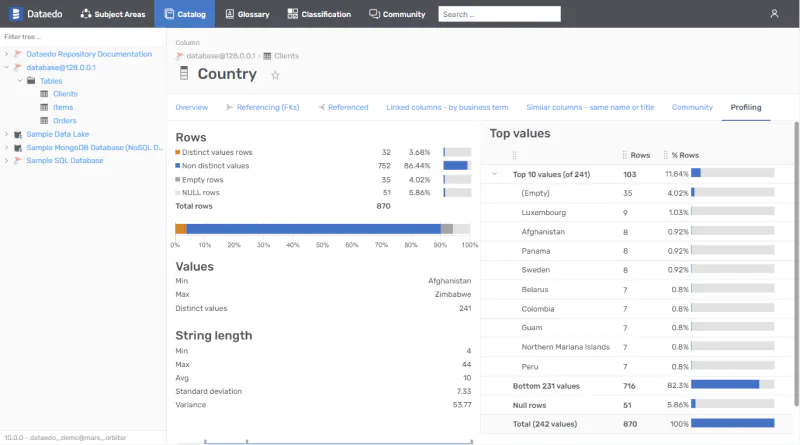
Task: Click the Glossary book icon
Action: [x=230, y=14]
